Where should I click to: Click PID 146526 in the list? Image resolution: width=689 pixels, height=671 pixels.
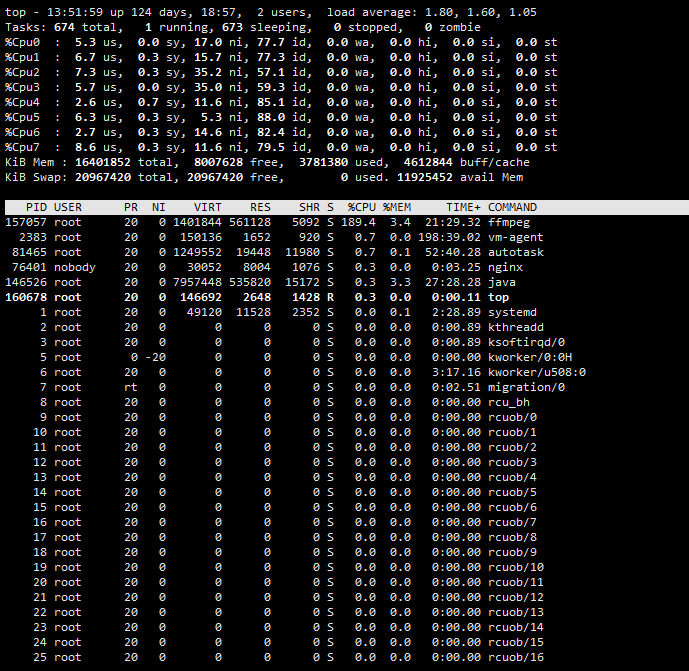(x=25, y=282)
